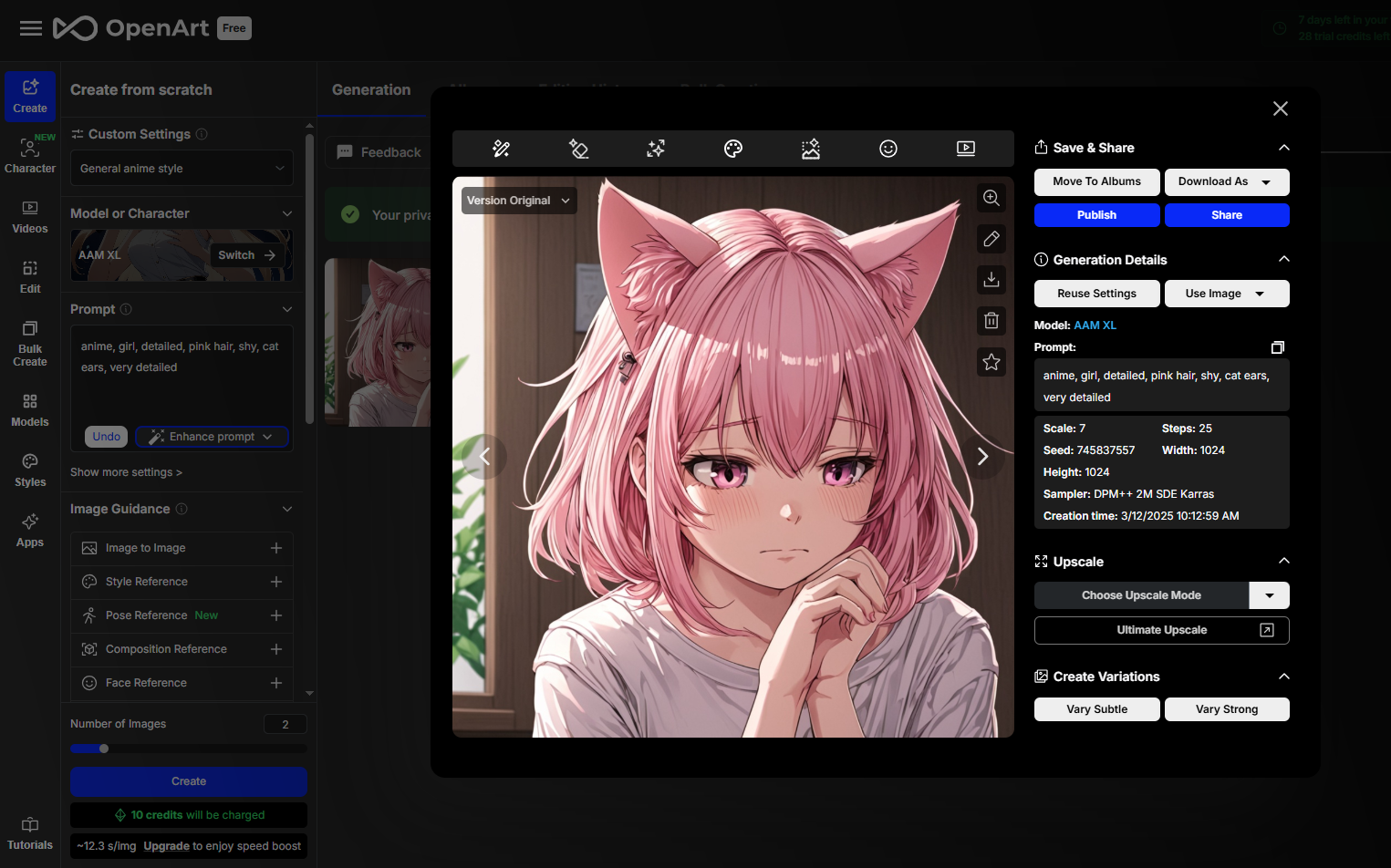Screen dimensions: 1391x868
Task: Open Styles in the sidebar
Action: click(30, 470)
